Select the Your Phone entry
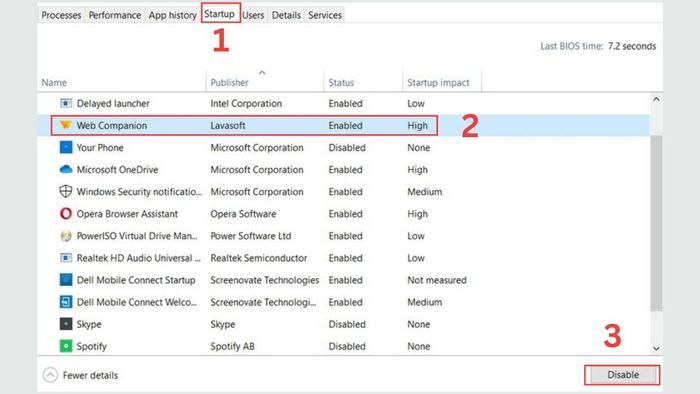Image resolution: width=700 pixels, height=394 pixels. 100,148
